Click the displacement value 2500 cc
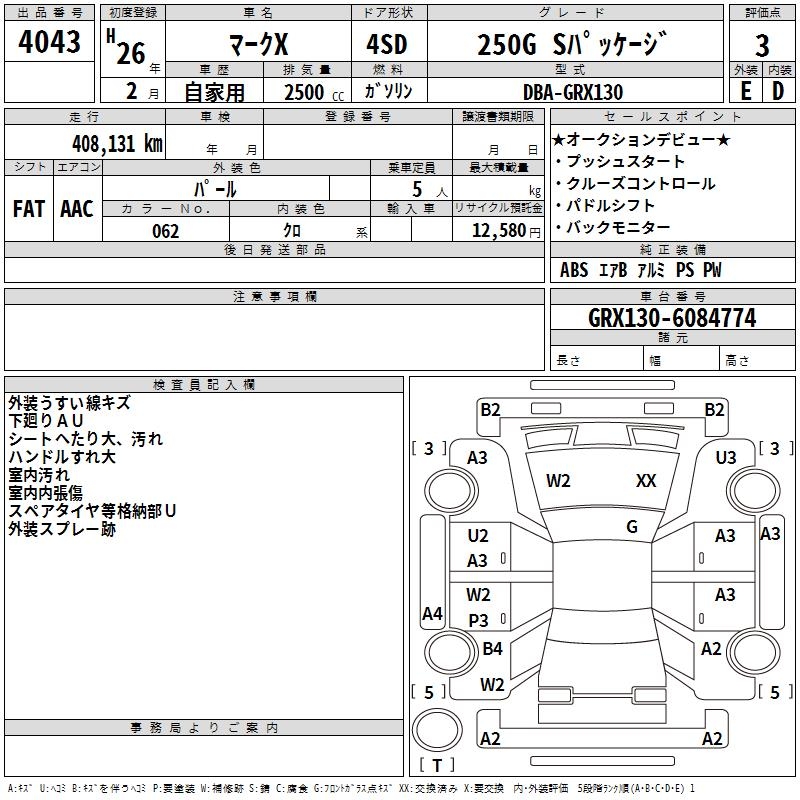This screenshot has width=800, height=800. pos(314,92)
